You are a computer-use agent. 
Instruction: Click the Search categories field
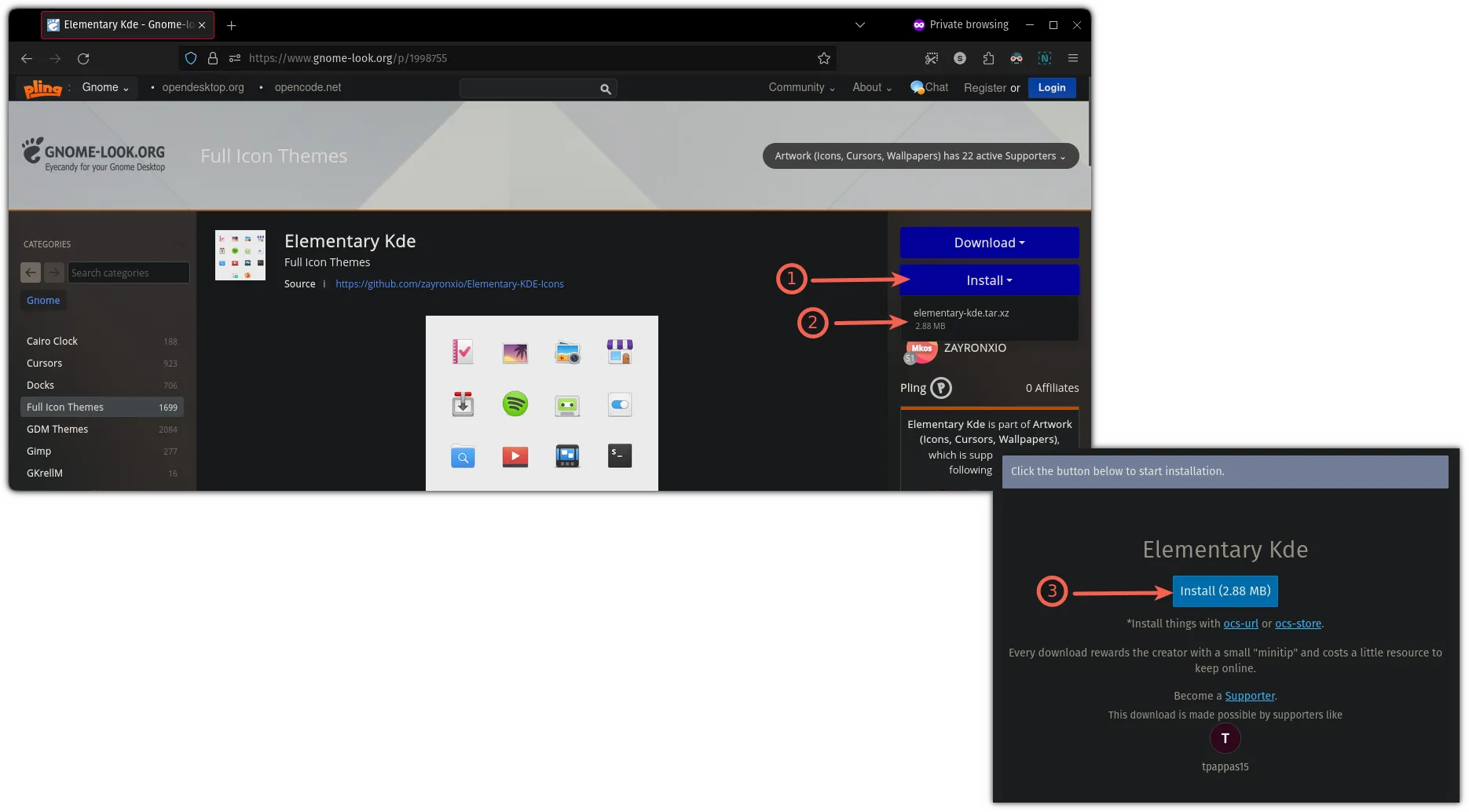tap(128, 272)
